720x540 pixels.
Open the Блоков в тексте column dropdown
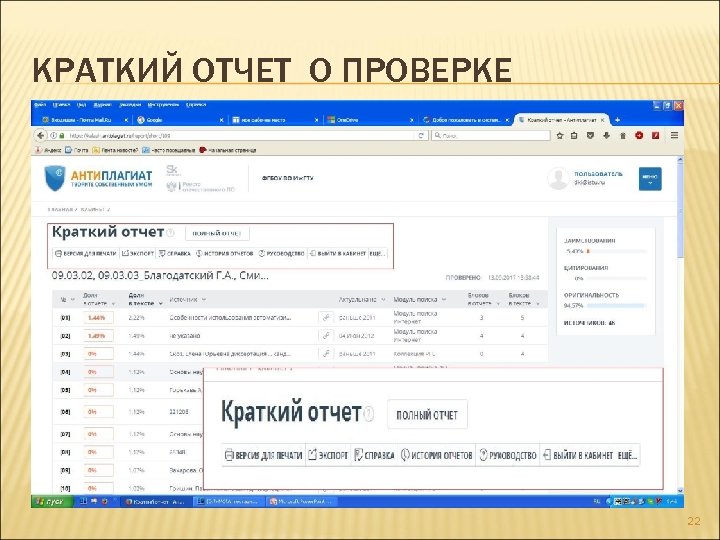pyautogui.click(x=537, y=304)
